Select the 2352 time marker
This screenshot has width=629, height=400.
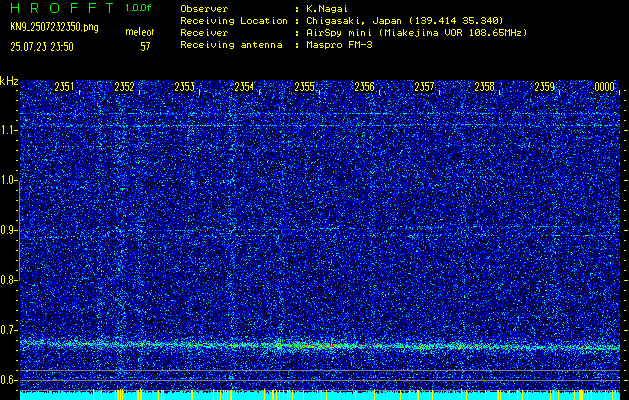click(x=124, y=87)
